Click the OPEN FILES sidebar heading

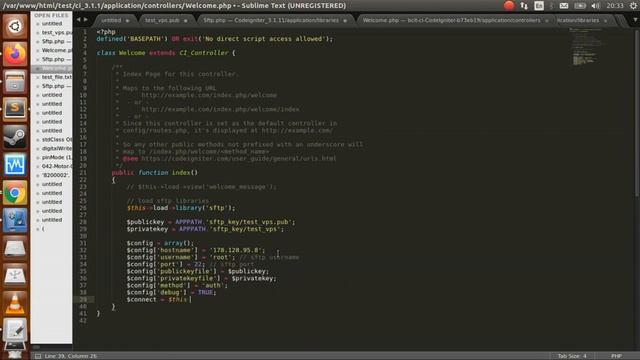click(x=51, y=15)
